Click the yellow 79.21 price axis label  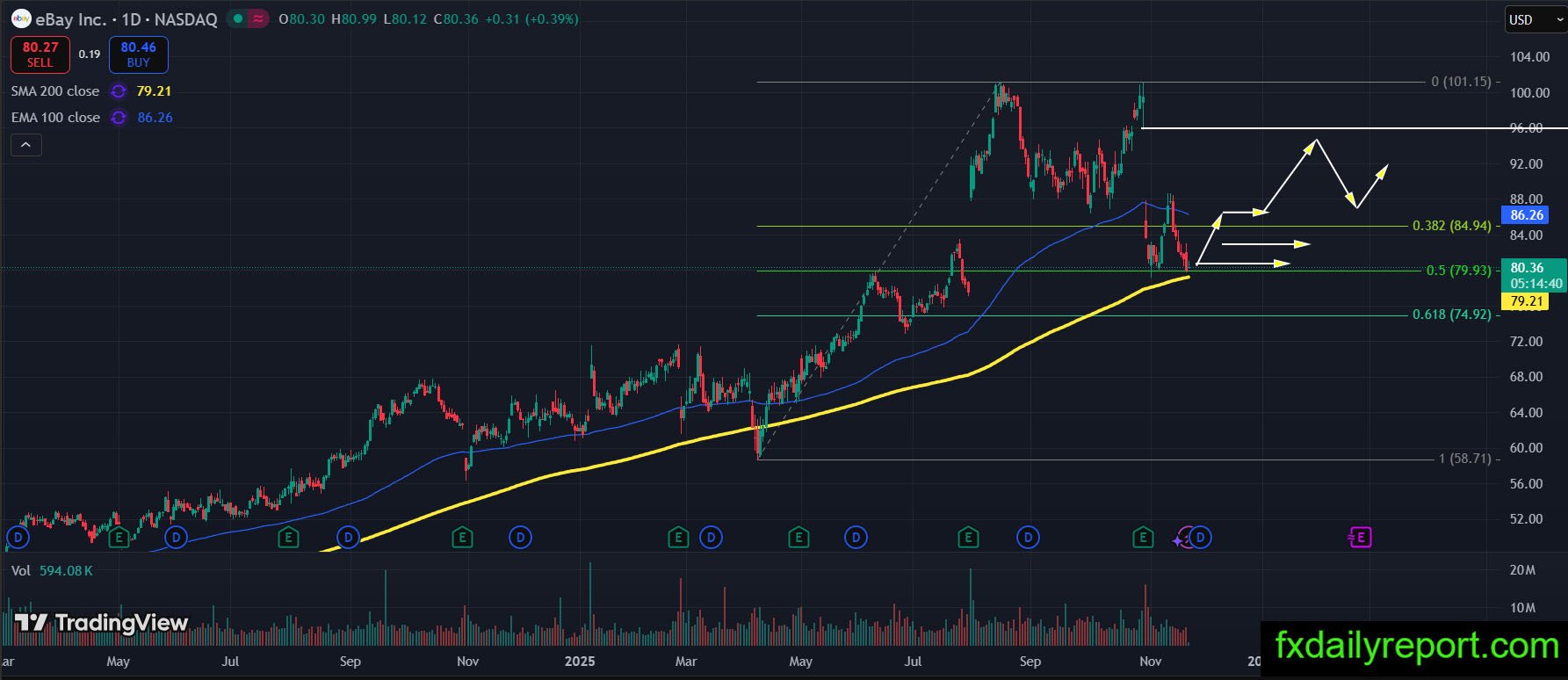coord(1527,301)
